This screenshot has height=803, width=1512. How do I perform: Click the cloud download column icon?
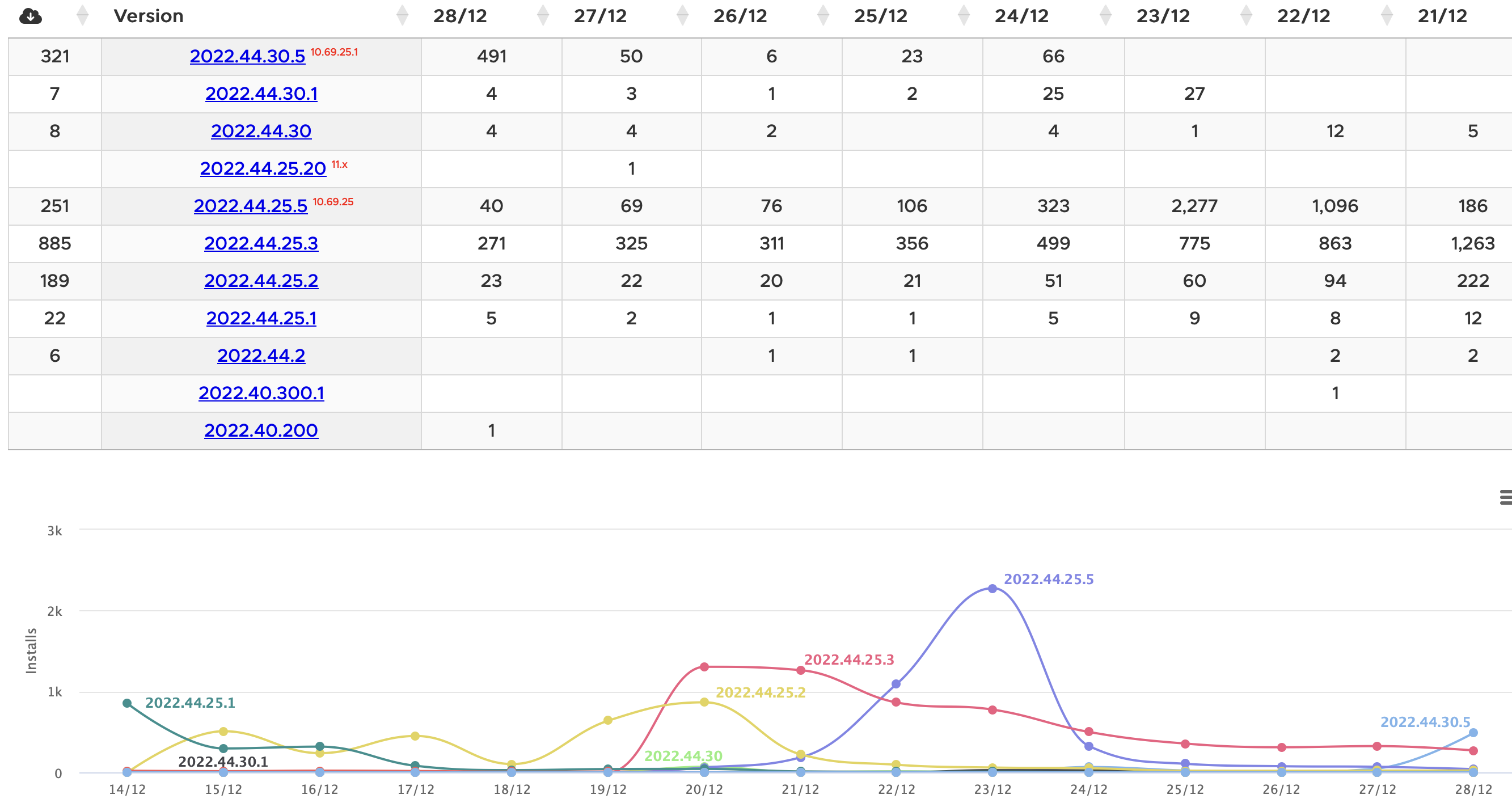30,16
